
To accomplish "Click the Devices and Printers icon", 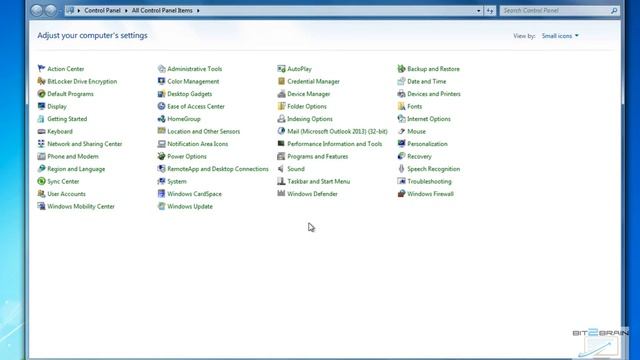I will (401, 94).
